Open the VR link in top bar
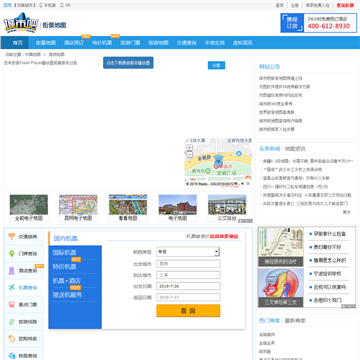The width and height of the screenshot is (360, 360). click(65, 5)
